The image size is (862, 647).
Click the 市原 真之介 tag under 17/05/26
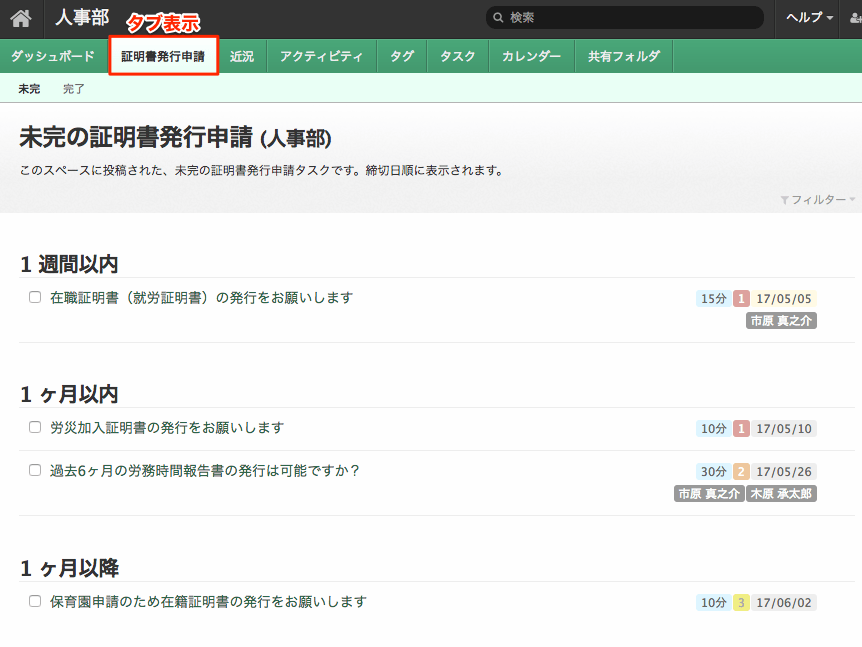[709, 494]
